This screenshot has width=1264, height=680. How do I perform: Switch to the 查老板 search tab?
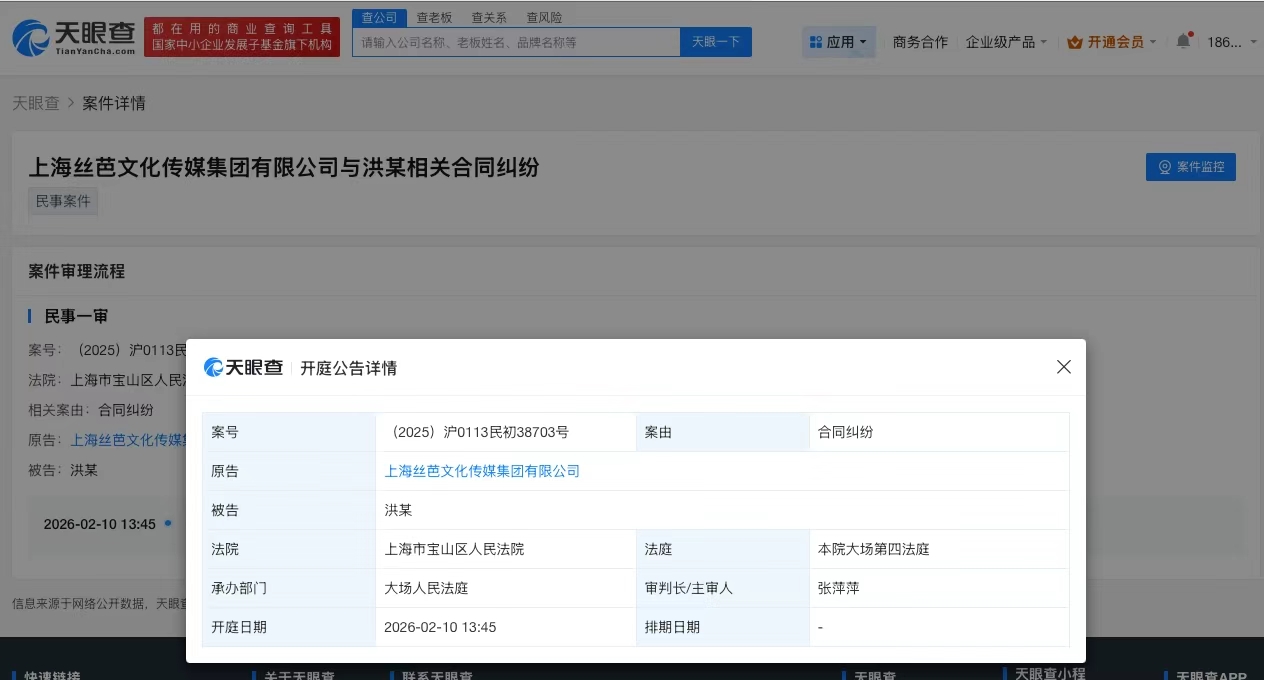433,17
